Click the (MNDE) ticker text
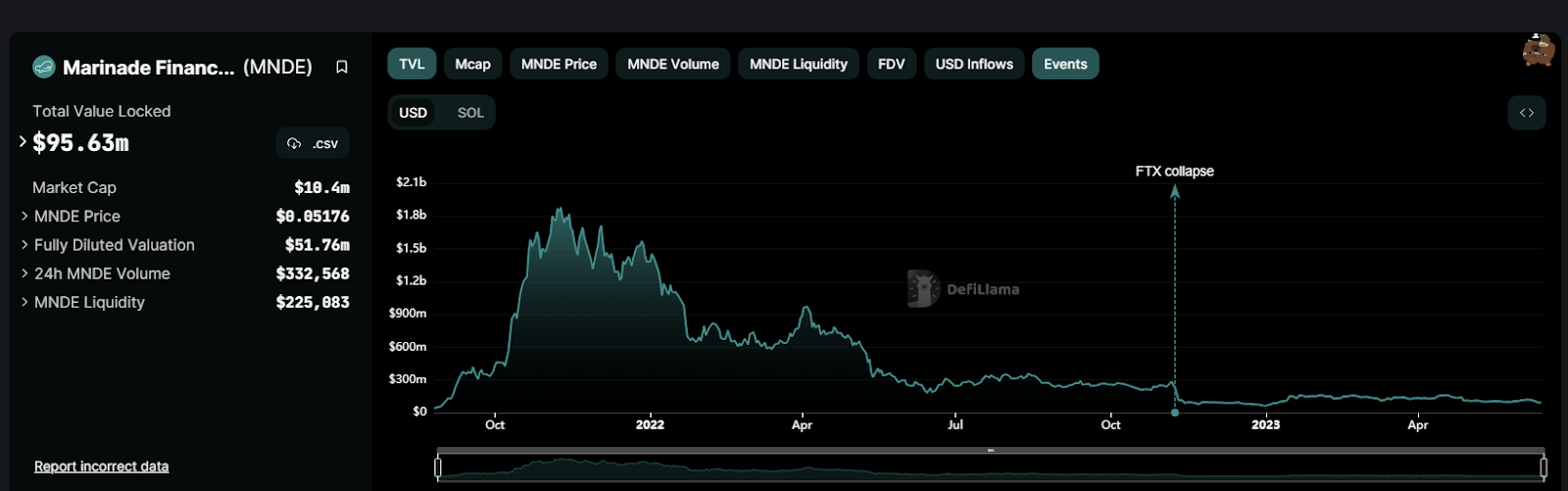The width and height of the screenshot is (1568, 491). point(277,67)
